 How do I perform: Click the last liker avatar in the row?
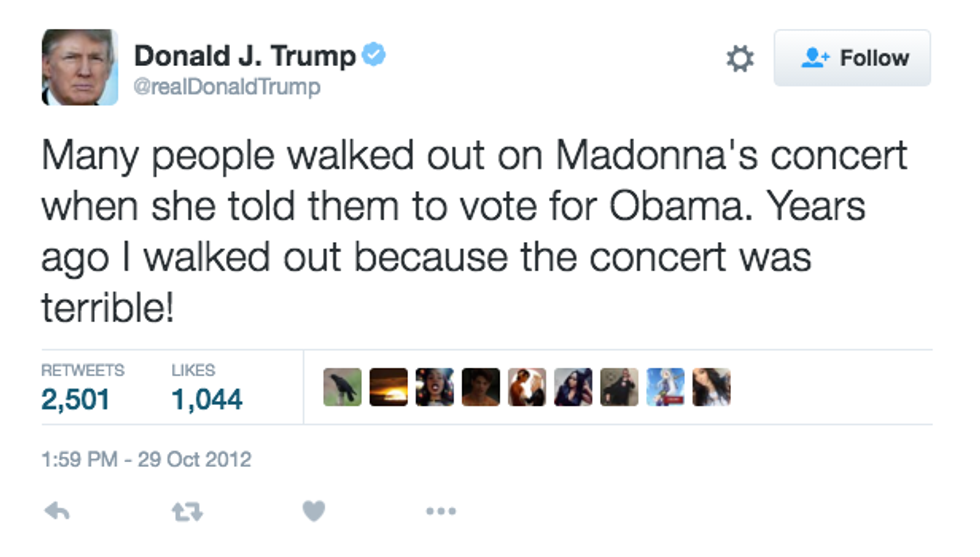711,387
